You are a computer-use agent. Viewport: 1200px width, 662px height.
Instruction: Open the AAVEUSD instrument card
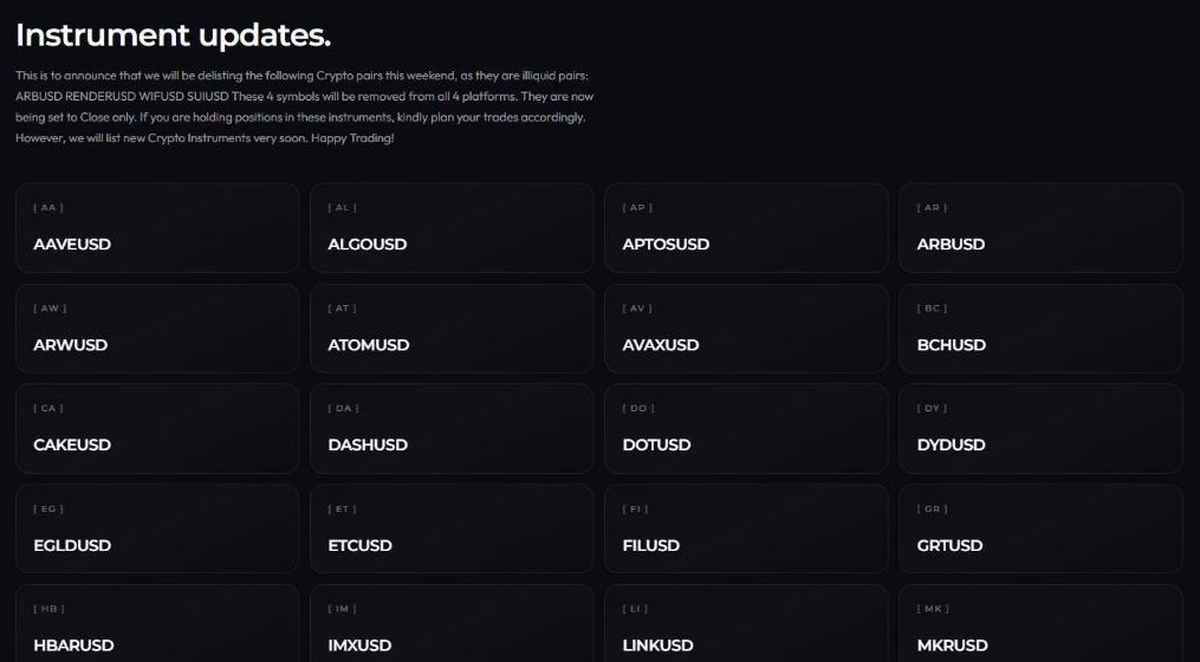pos(157,228)
